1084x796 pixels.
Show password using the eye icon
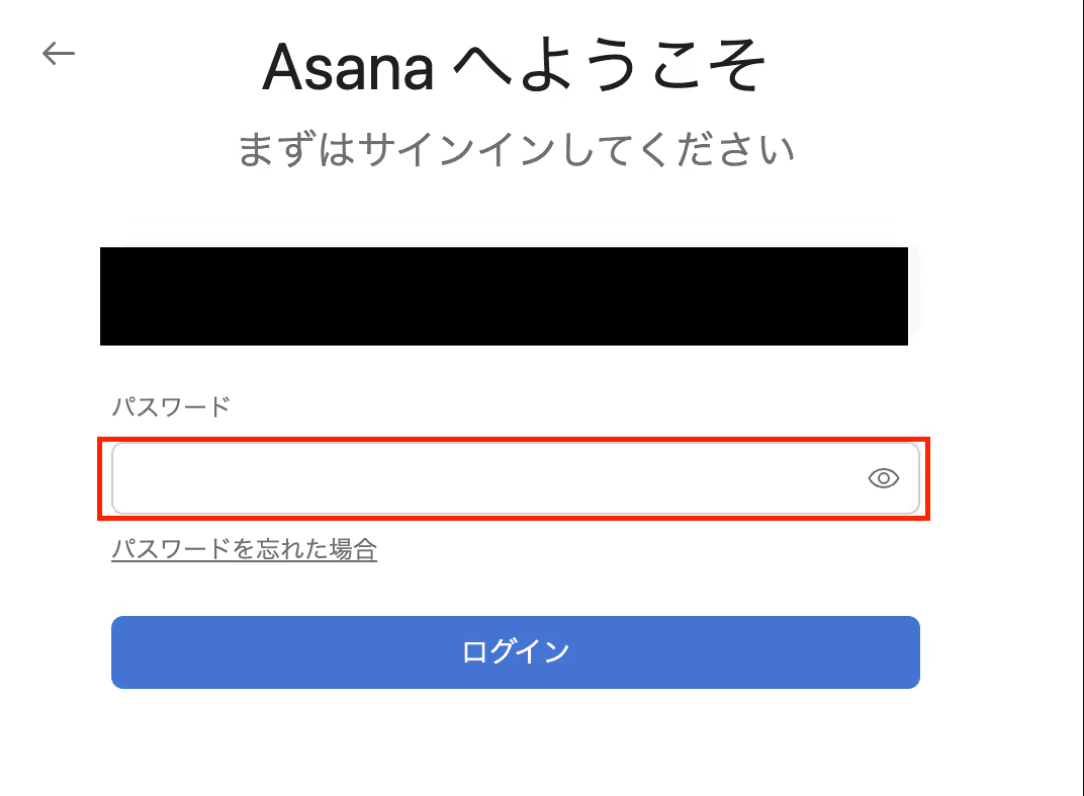(x=883, y=479)
